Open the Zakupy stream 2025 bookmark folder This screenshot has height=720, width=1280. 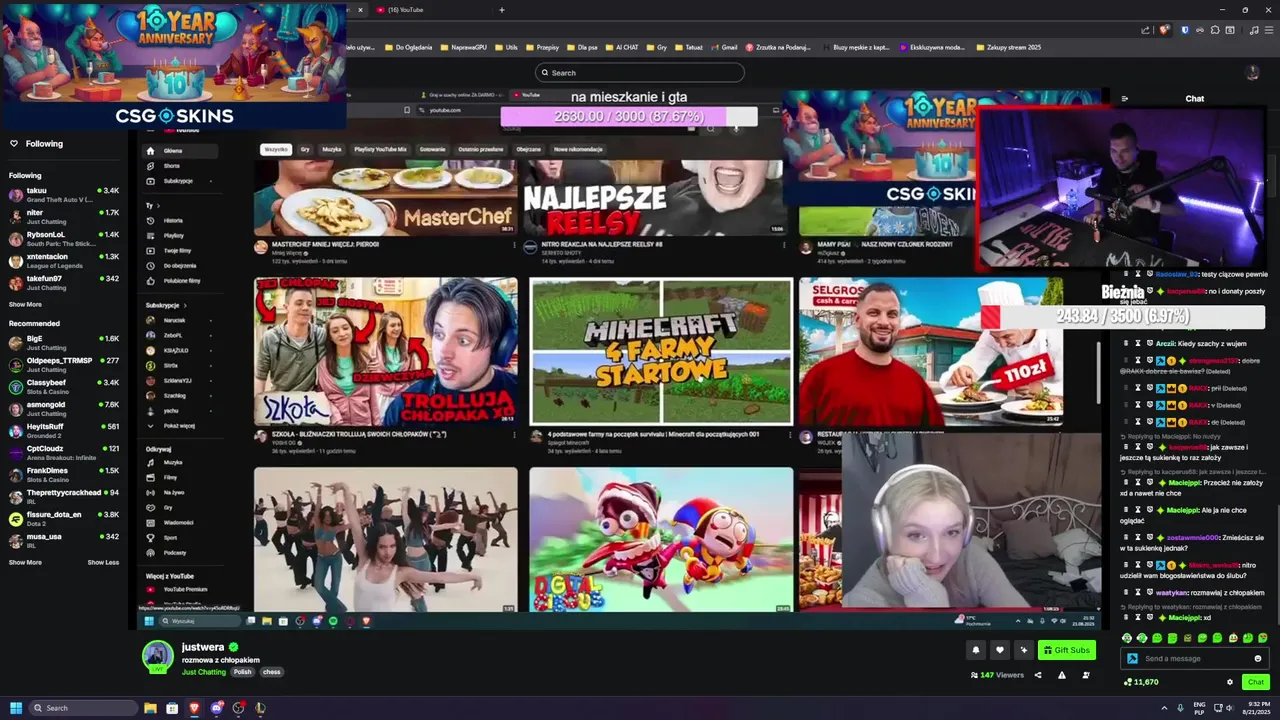(1008, 47)
